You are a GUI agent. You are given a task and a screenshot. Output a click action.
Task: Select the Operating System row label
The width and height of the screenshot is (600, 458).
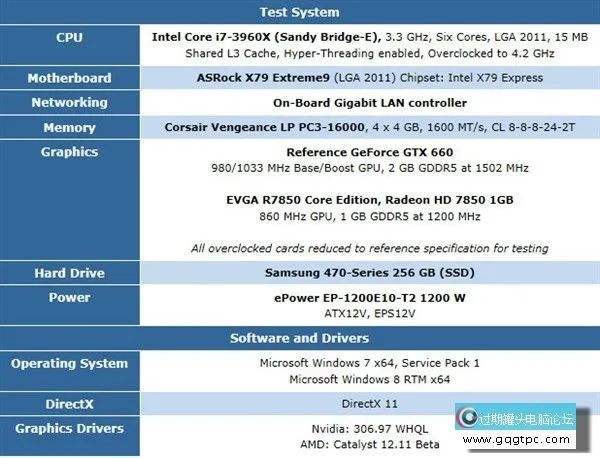(68, 364)
